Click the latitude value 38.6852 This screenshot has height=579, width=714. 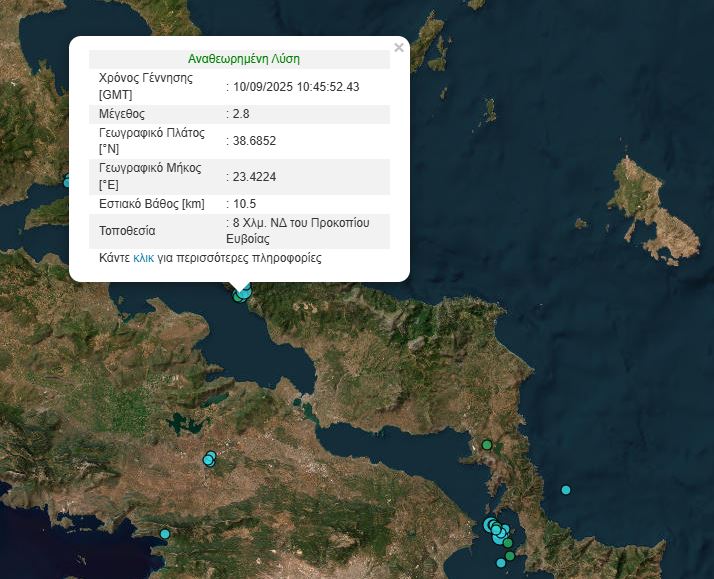[x=254, y=141]
